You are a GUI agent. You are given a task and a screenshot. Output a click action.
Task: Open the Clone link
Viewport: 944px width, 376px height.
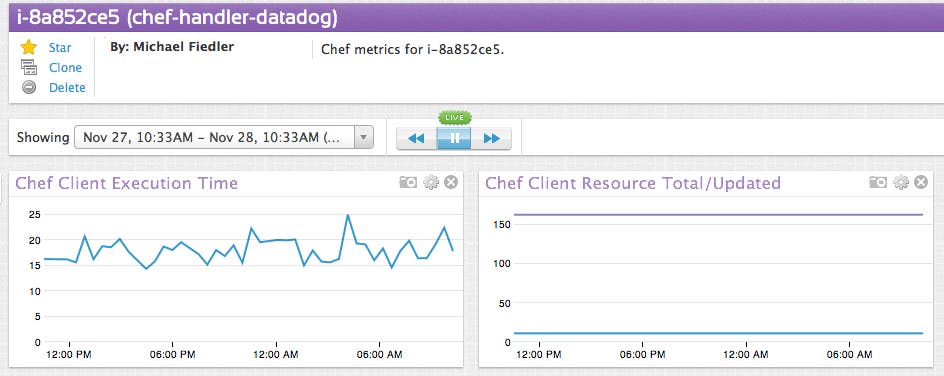click(x=65, y=67)
